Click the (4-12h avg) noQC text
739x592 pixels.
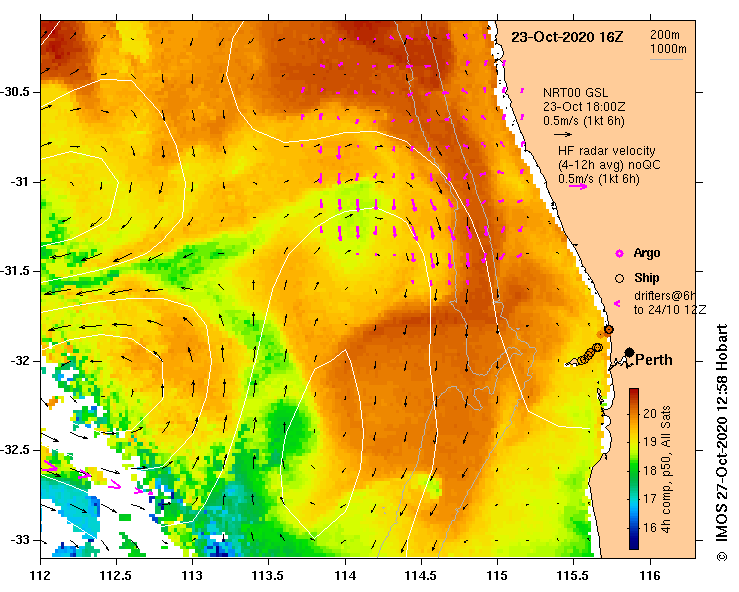click(x=609, y=165)
